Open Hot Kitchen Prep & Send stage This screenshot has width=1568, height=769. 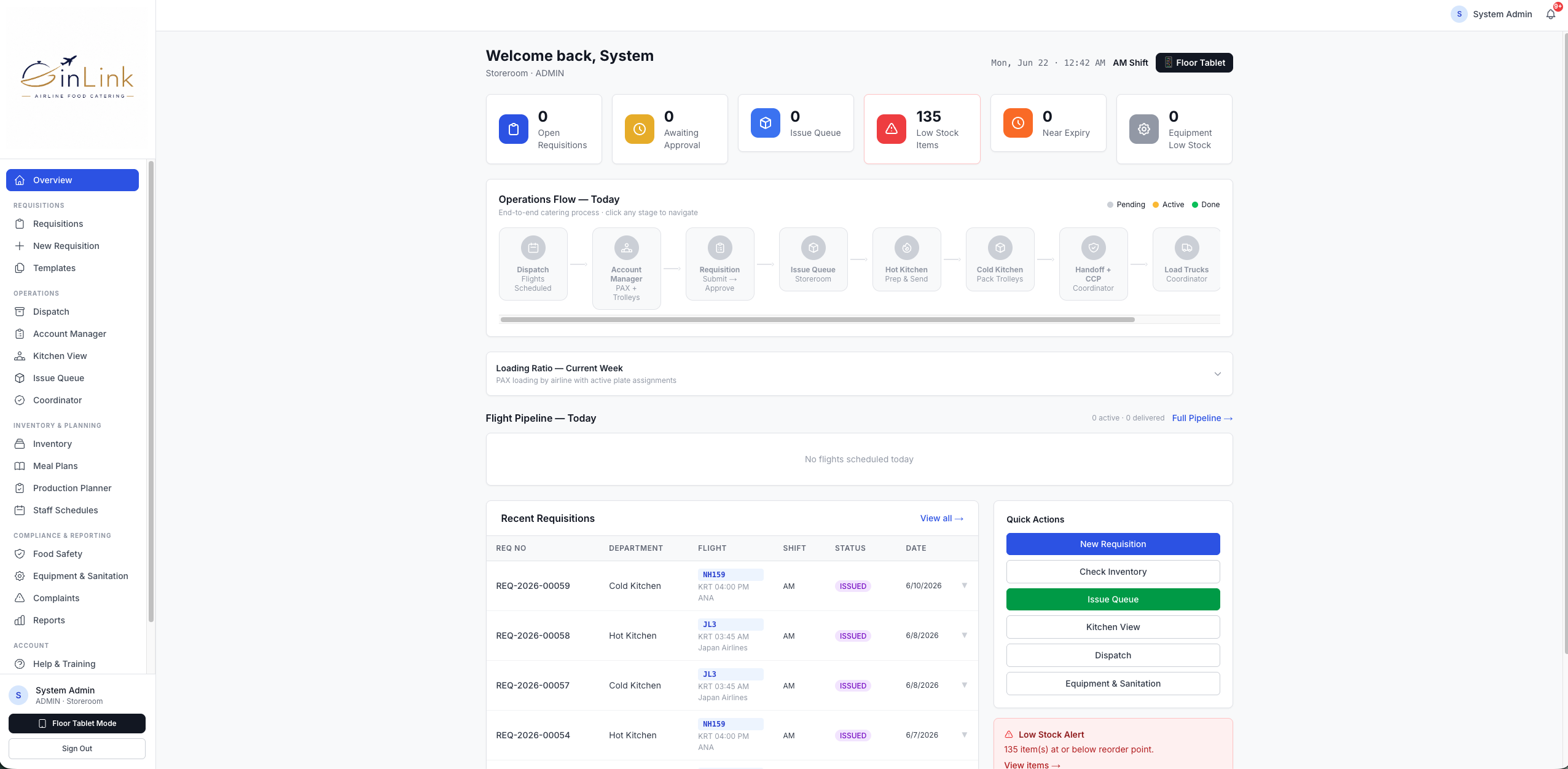click(906, 259)
